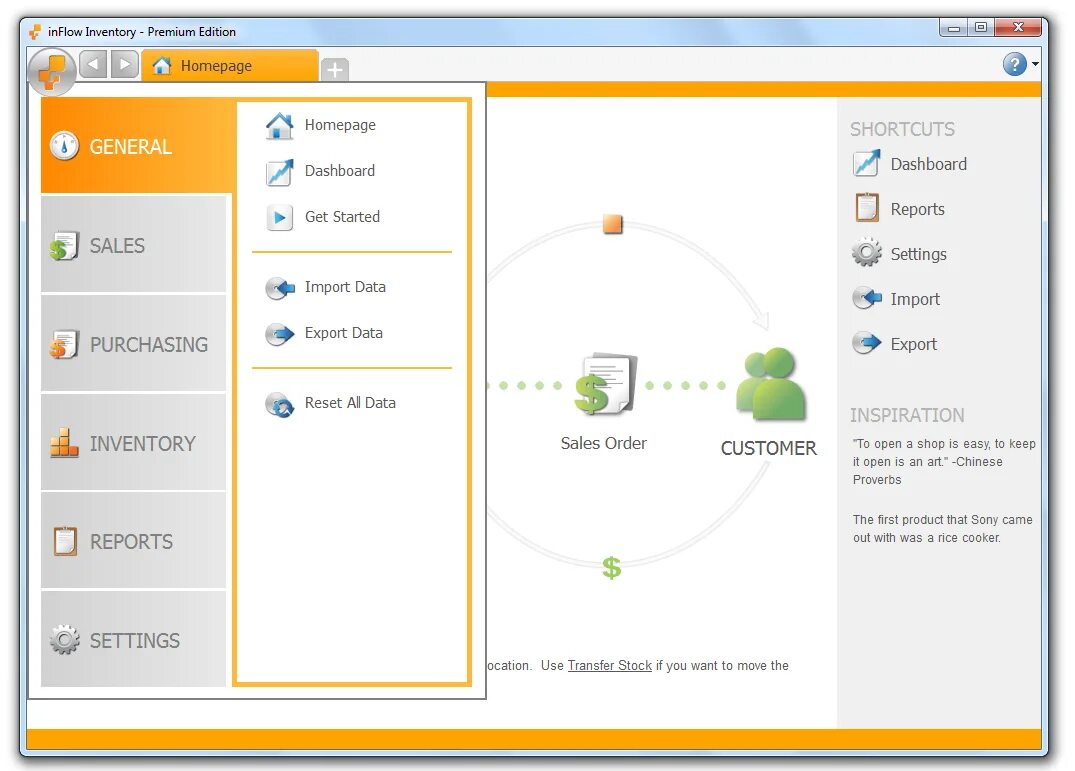Viewport: 1075px width, 771px height.
Task: Click the Sales Order document icon
Action: [x=606, y=384]
